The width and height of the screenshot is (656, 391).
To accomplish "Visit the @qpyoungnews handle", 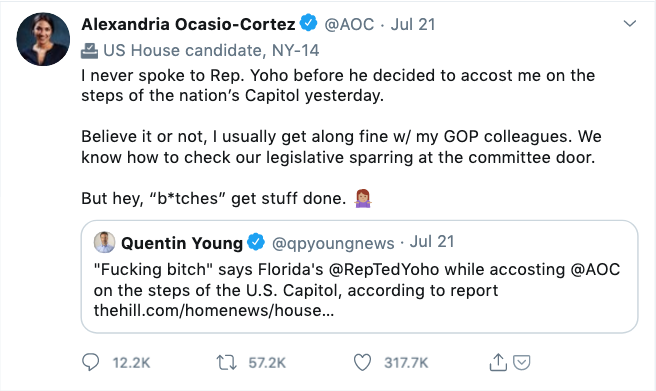I will tap(333, 243).
